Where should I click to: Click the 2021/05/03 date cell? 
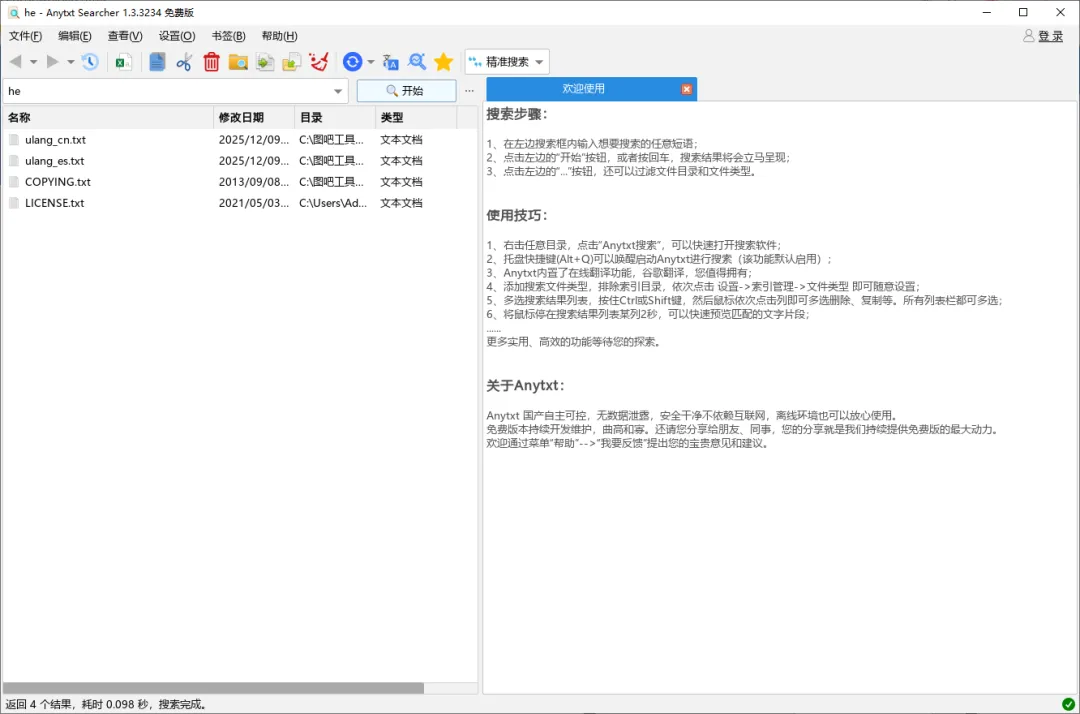[x=253, y=203]
